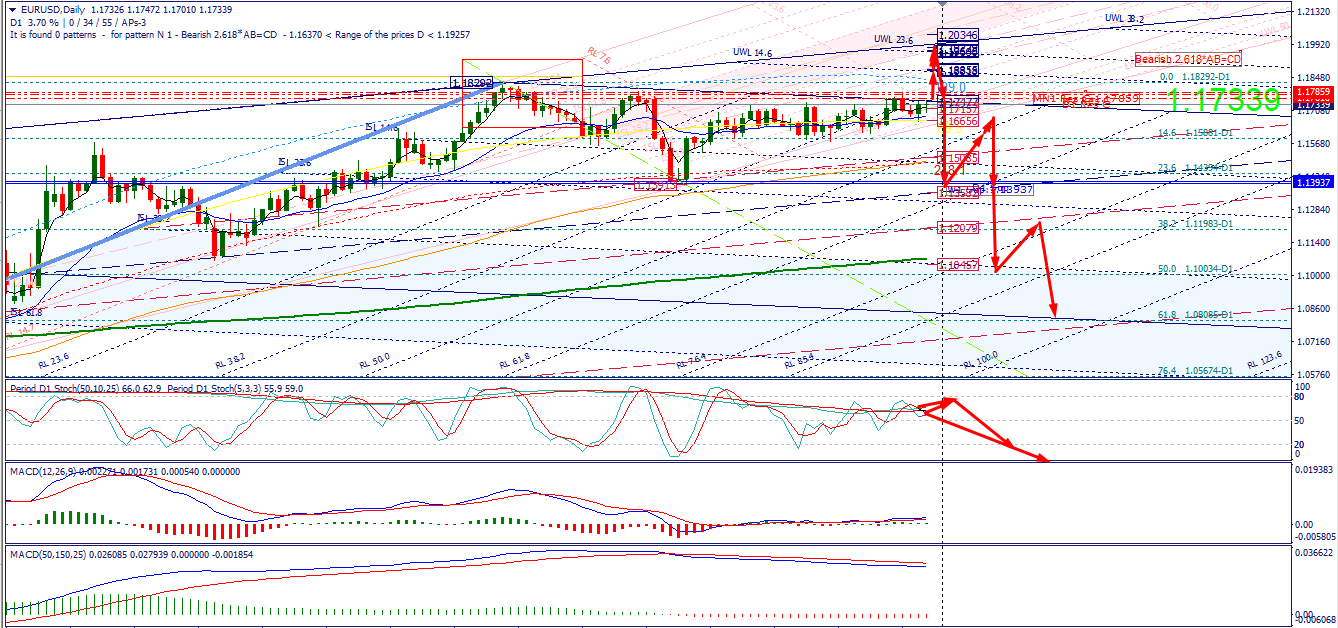The height and width of the screenshot is (628, 1338).
Task: Select the red "Bearish 2.618*AB=CD" pattern label box
Action: coord(1187,59)
